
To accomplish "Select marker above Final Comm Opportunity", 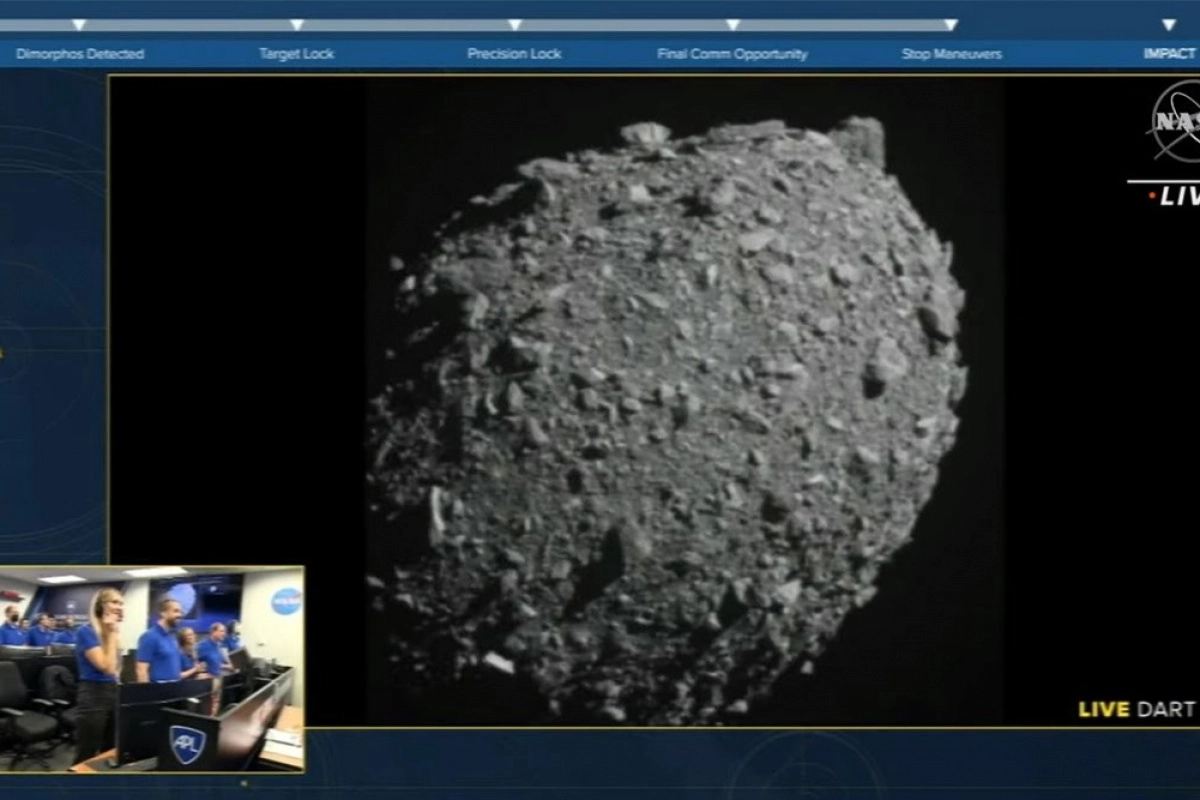I will click(733, 25).
